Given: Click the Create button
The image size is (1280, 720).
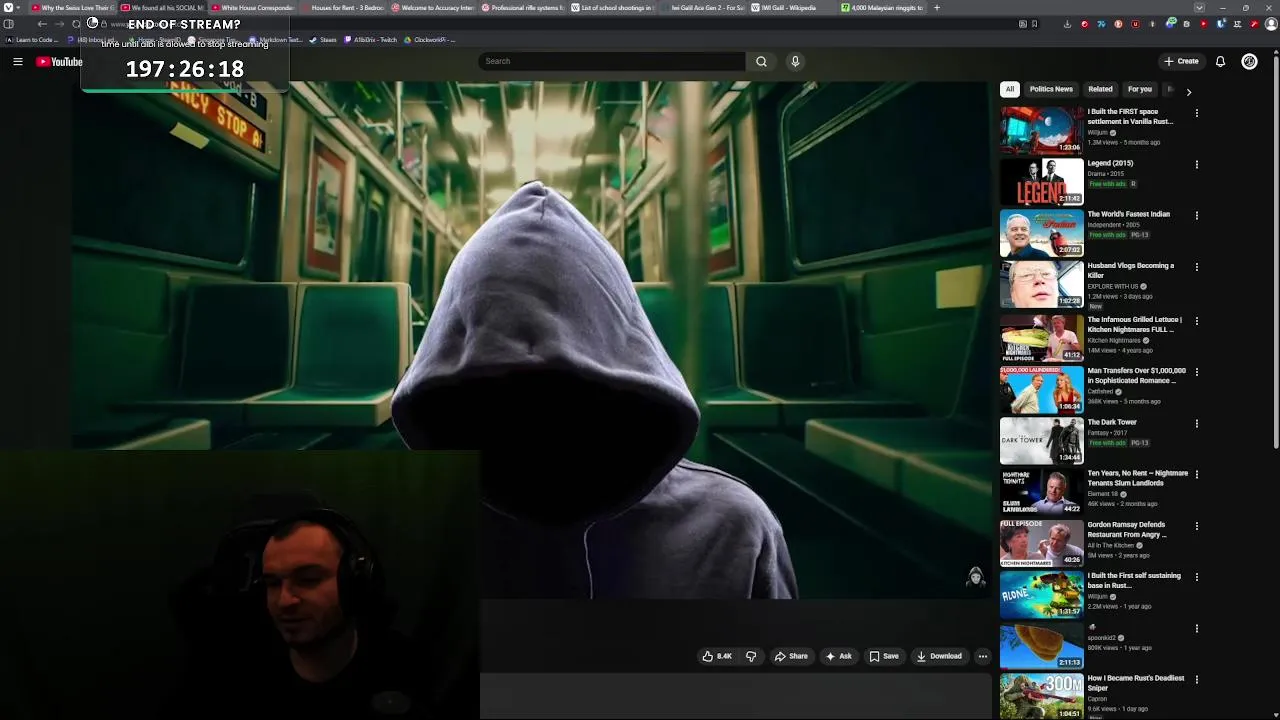Looking at the screenshot, I should pos(1181,62).
